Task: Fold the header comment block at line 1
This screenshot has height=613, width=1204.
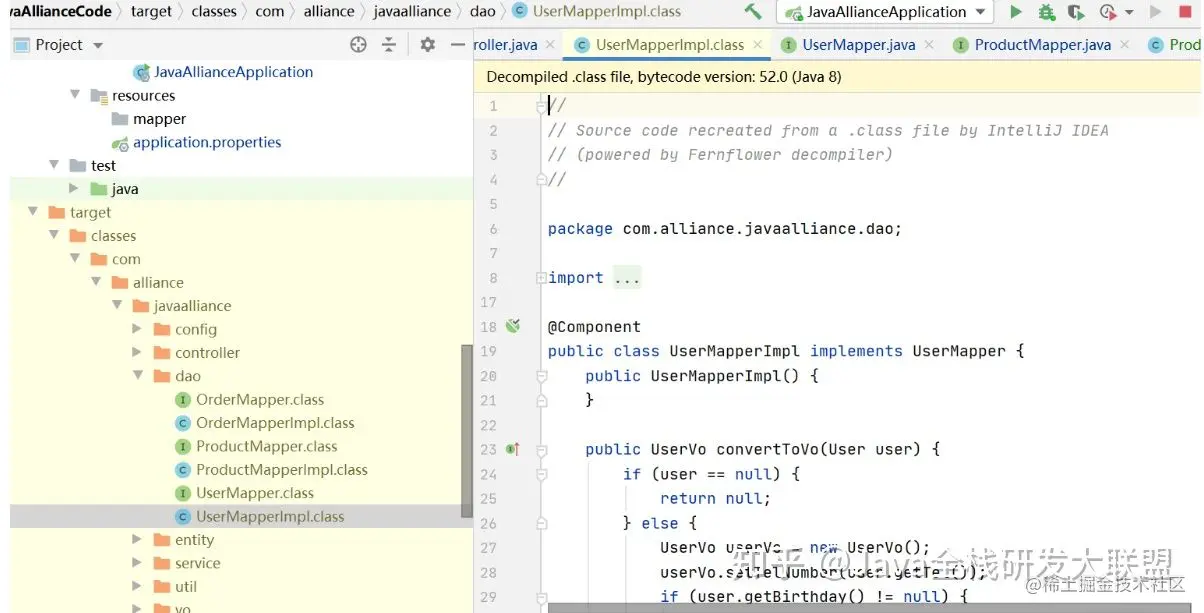Action: (x=541, y=106)
